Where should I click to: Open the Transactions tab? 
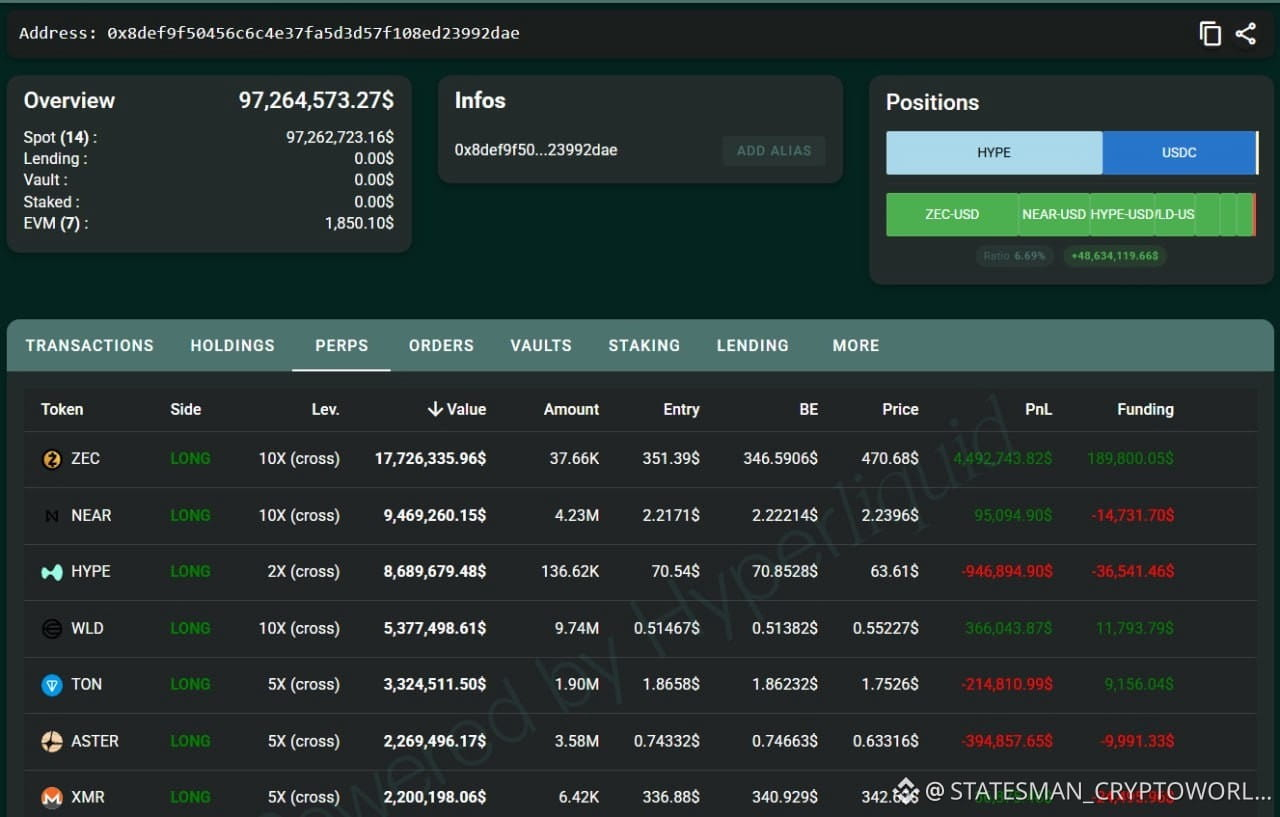[90, 345]
